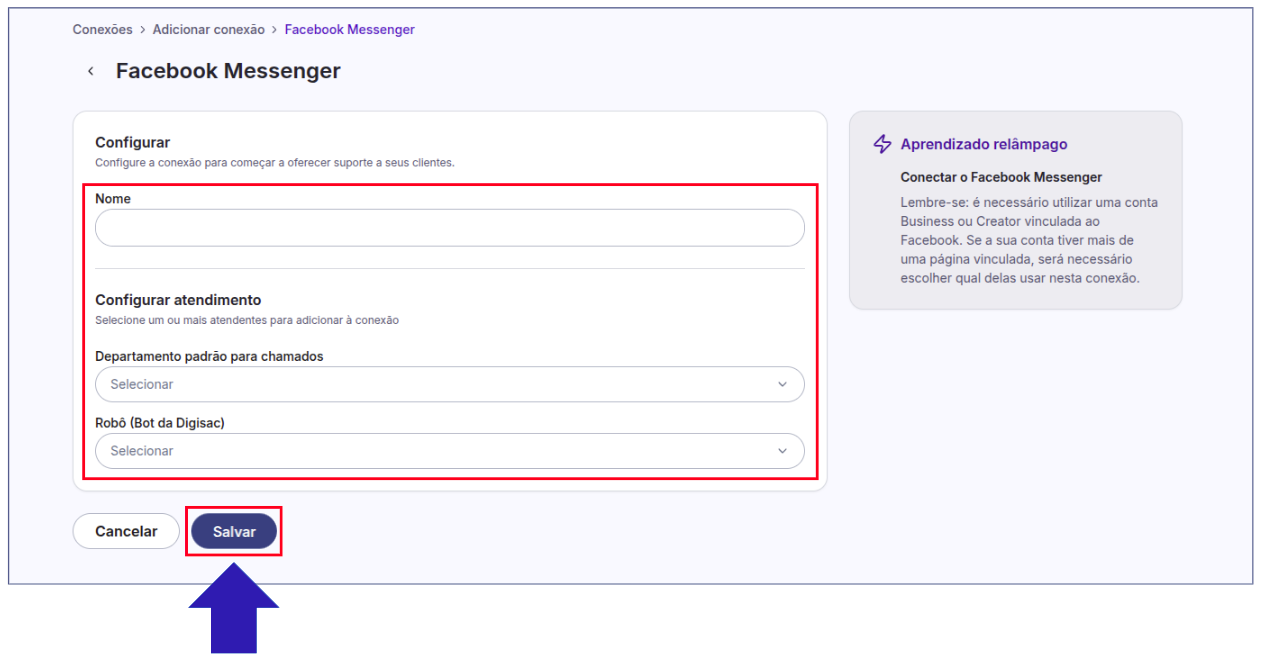
Task: Click the Configurar atendimento section heading
Action: coord(178,299)
